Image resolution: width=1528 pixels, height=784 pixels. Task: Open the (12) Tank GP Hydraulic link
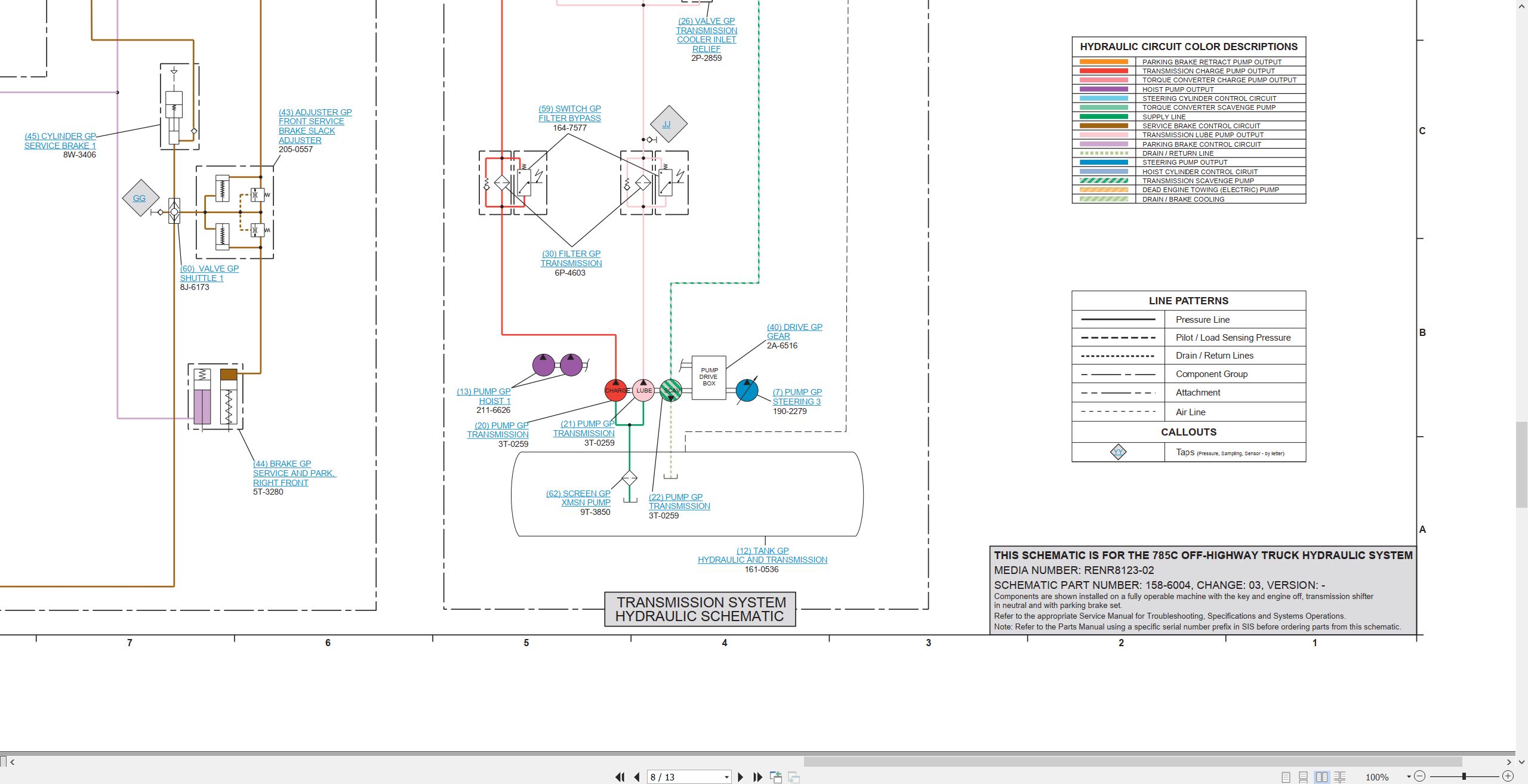pyautogui.click(x=762, y=555)
